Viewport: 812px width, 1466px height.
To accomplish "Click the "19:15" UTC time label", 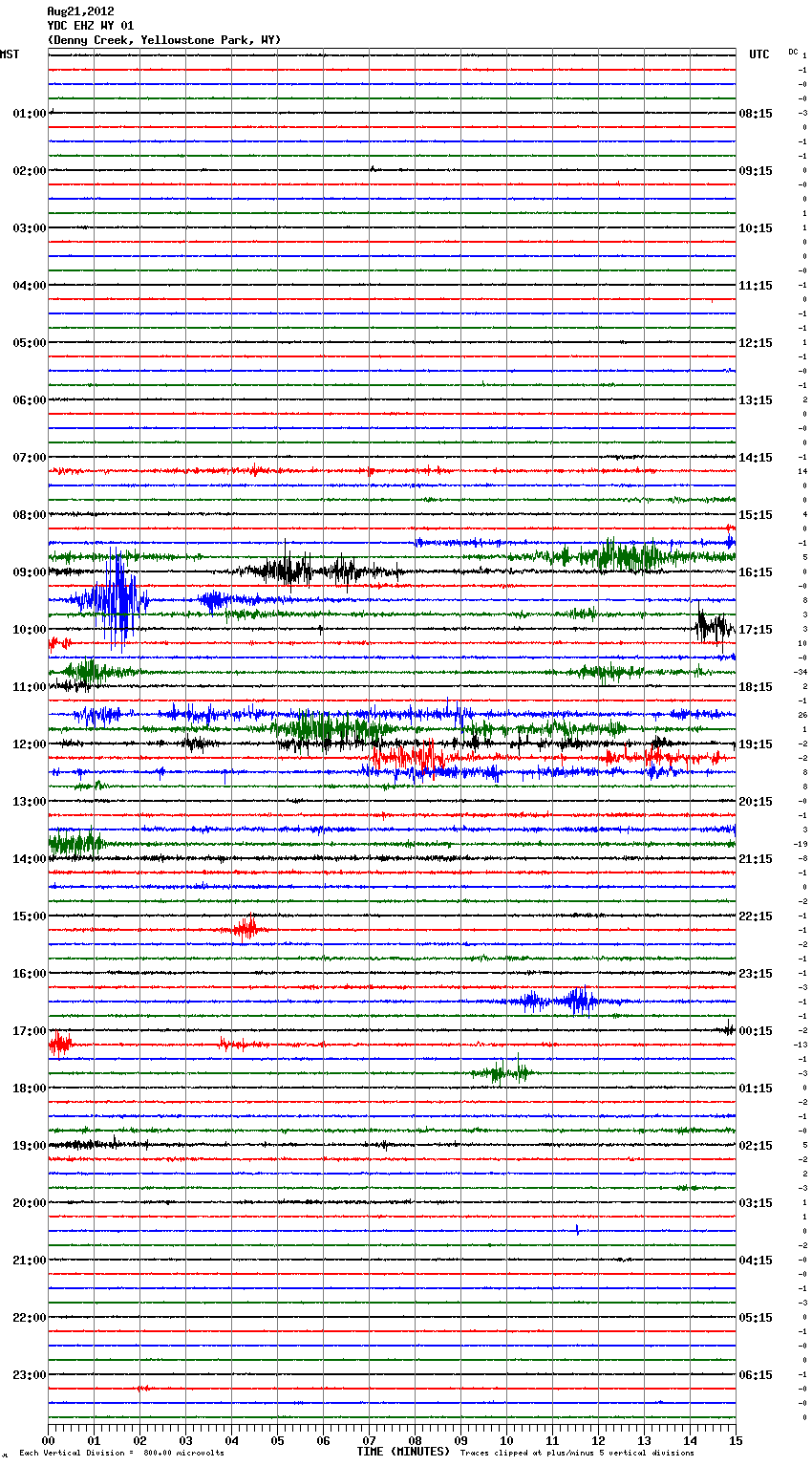I will click(x=756, y=744).
